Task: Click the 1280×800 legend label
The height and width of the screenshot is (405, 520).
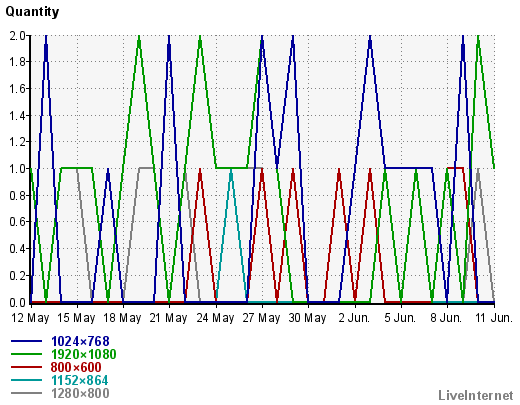Action: (x=80, y=393)
